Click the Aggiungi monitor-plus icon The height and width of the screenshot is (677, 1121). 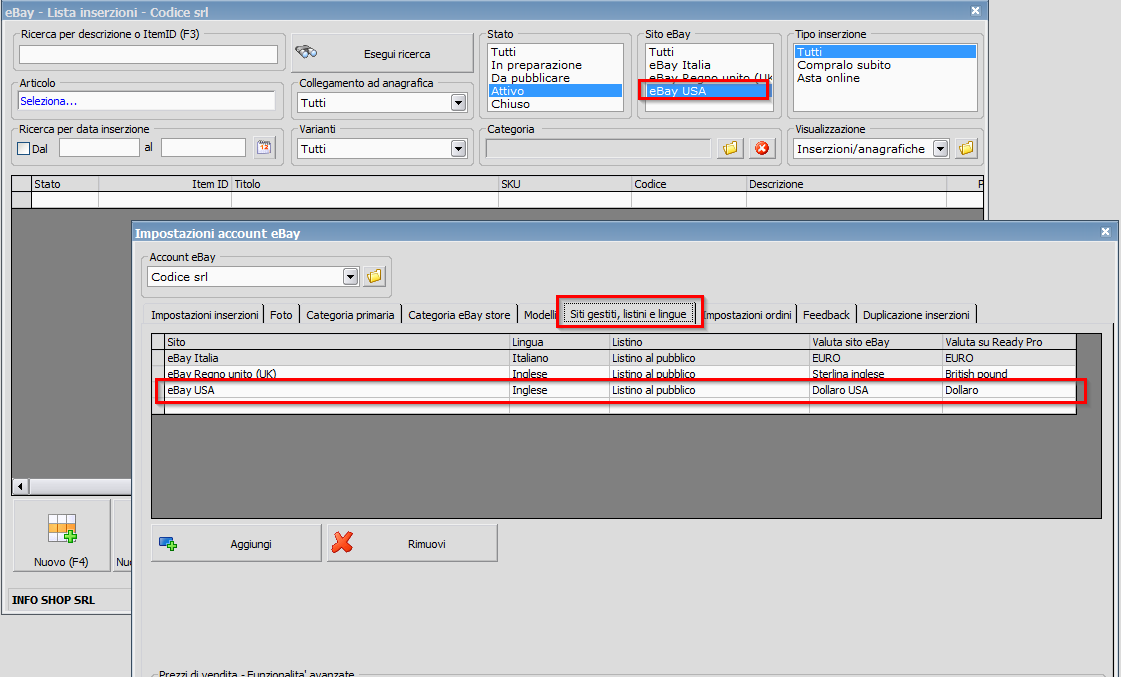pos(168,544)
